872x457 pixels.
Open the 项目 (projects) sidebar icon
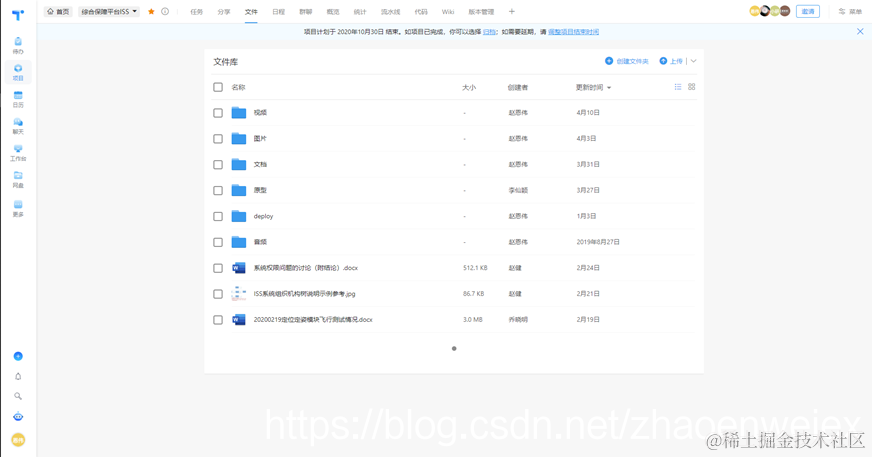click(x=18, y=72)
